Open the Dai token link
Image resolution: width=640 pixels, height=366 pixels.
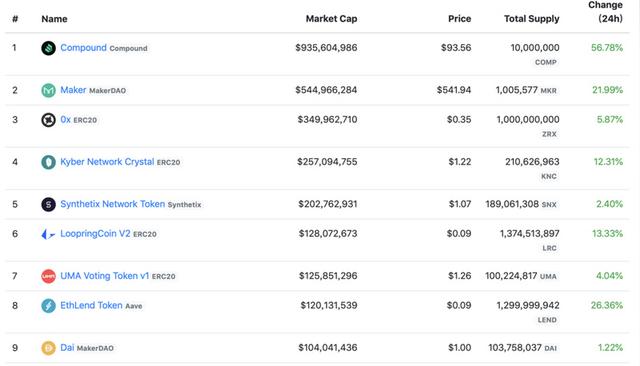tap(67, 347)
